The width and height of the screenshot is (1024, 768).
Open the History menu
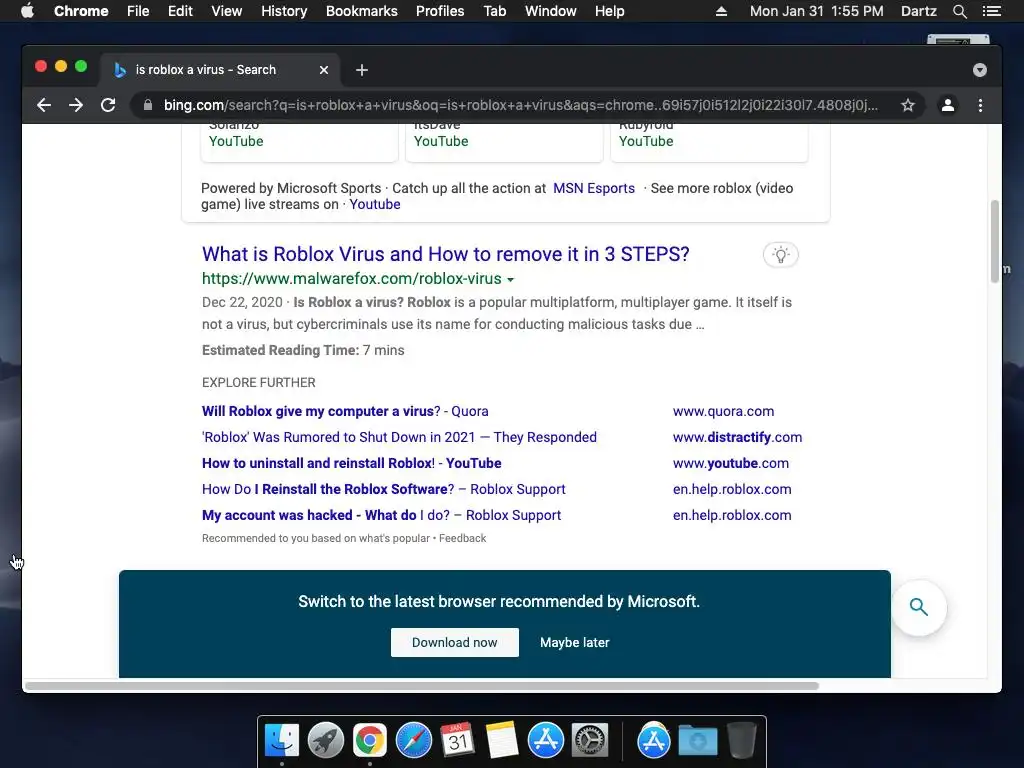click(x=284, y=11)
